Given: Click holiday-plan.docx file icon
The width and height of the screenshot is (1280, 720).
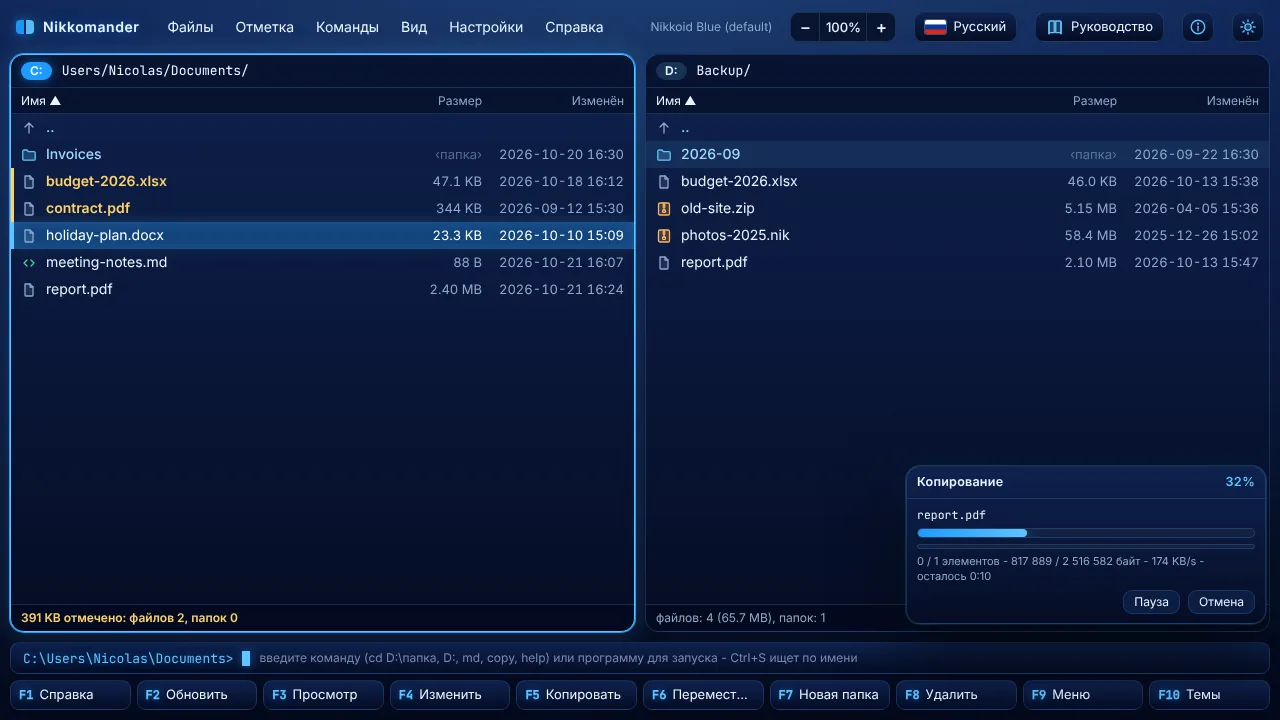Looking at the screenshot, I should click(29, 235).
